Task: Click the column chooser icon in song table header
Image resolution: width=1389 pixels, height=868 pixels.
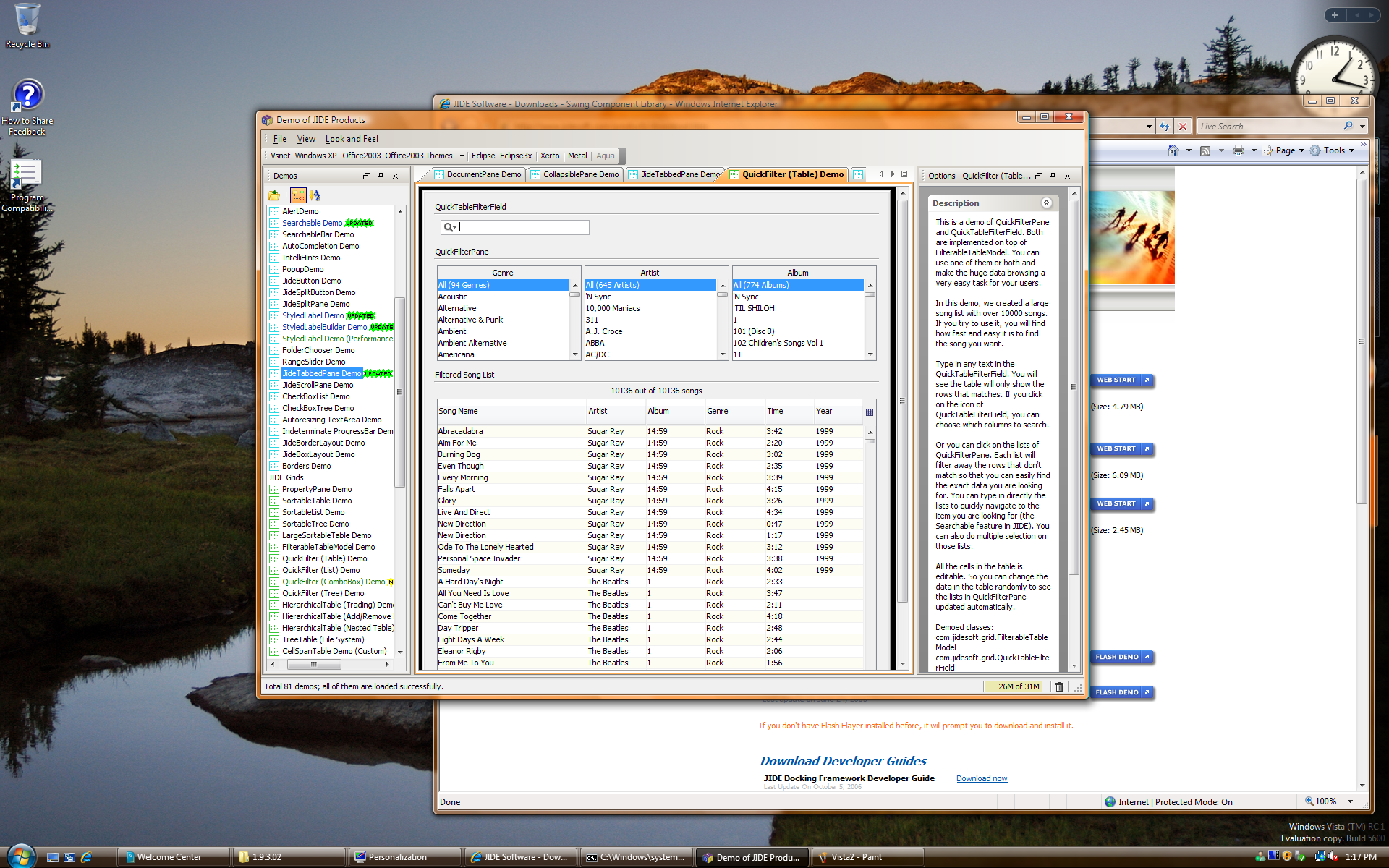Action: click(x=870, y=412)
